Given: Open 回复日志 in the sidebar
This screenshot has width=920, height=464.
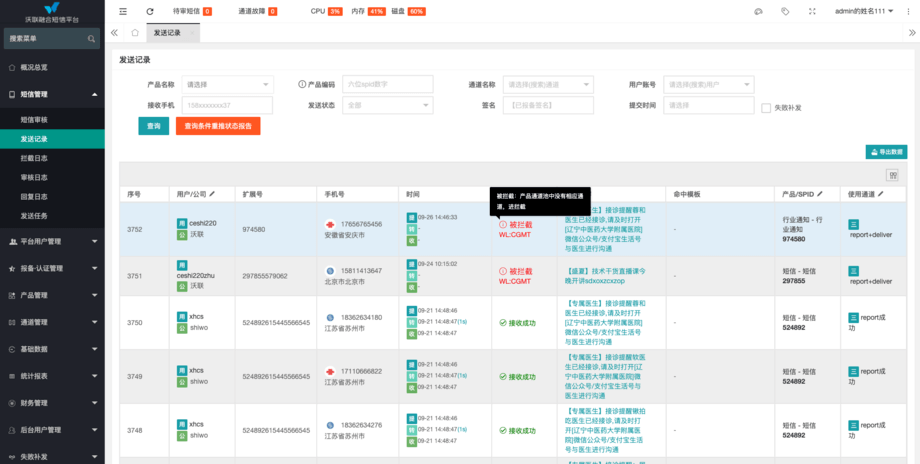Looking at the screenshot, I should [x=52, y=197].
